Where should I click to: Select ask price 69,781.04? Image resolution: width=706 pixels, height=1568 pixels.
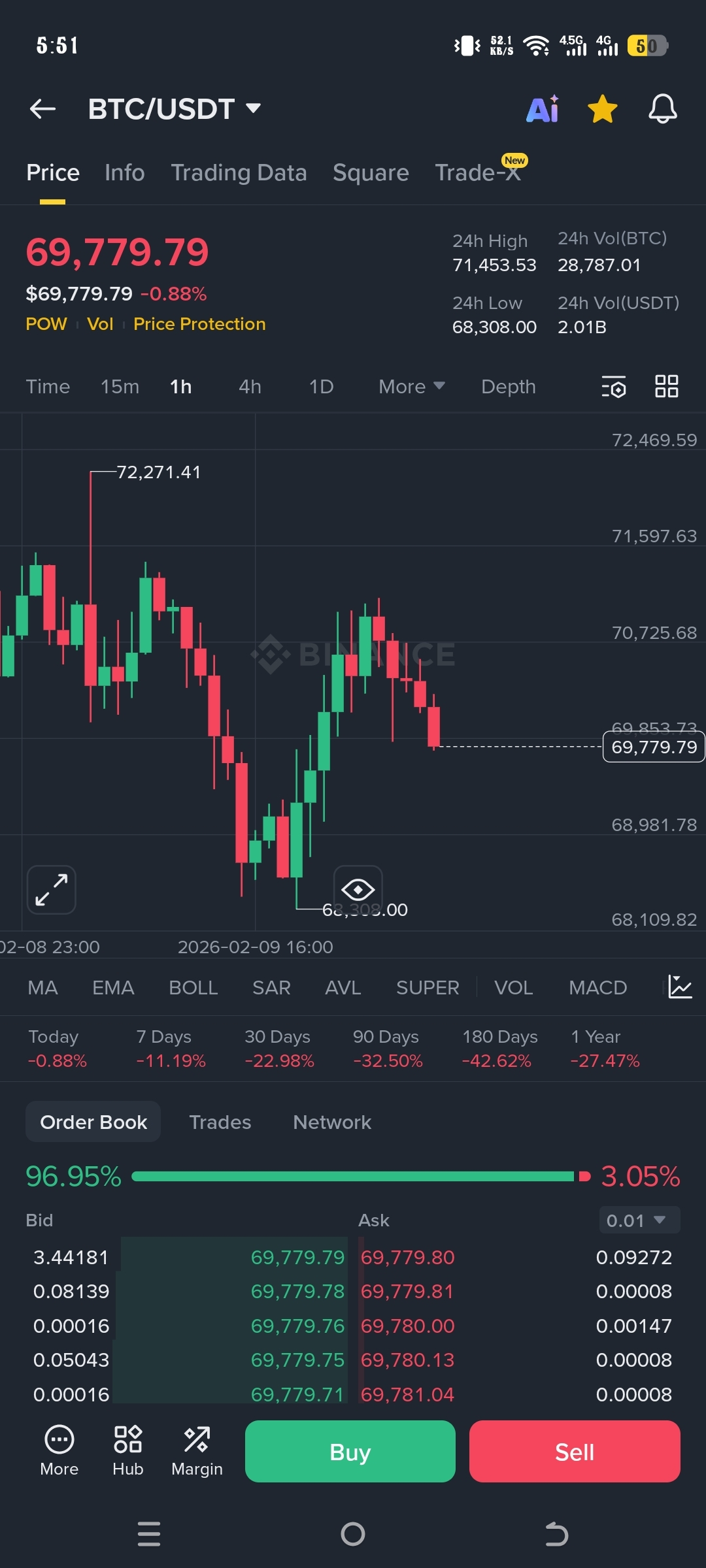408,1394
